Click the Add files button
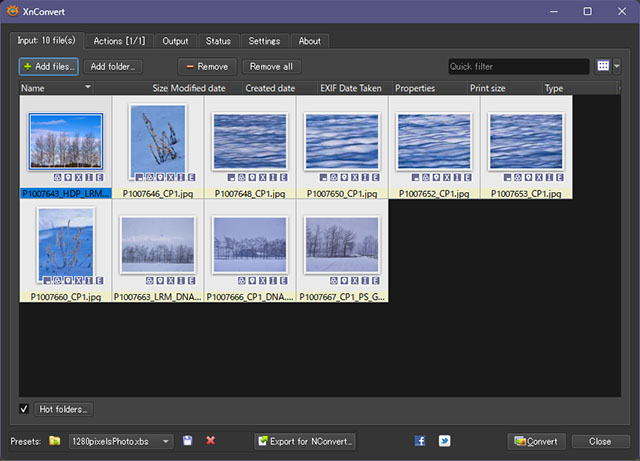640x461 pixels. 49,67
